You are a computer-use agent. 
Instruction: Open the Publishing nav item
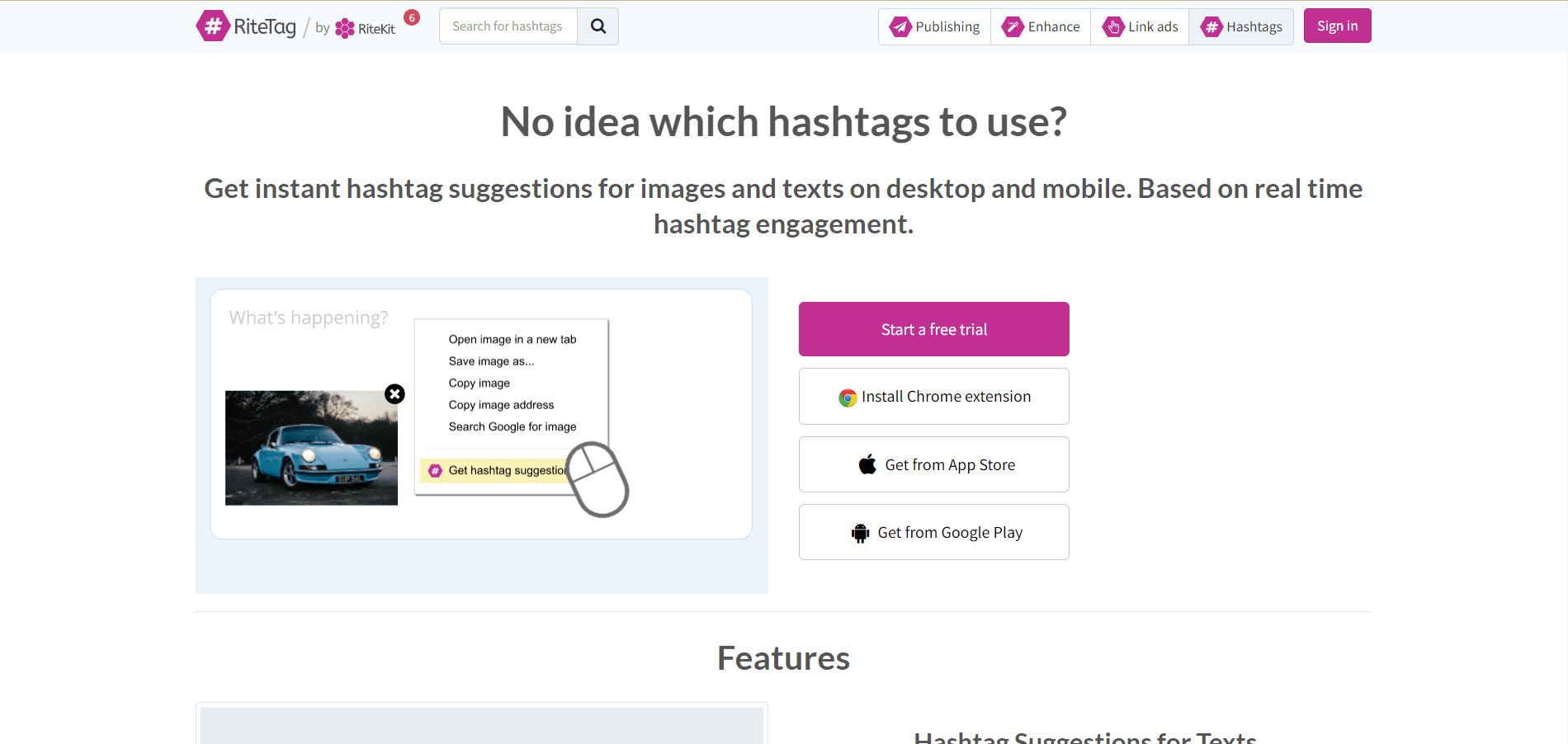(935, 26)
